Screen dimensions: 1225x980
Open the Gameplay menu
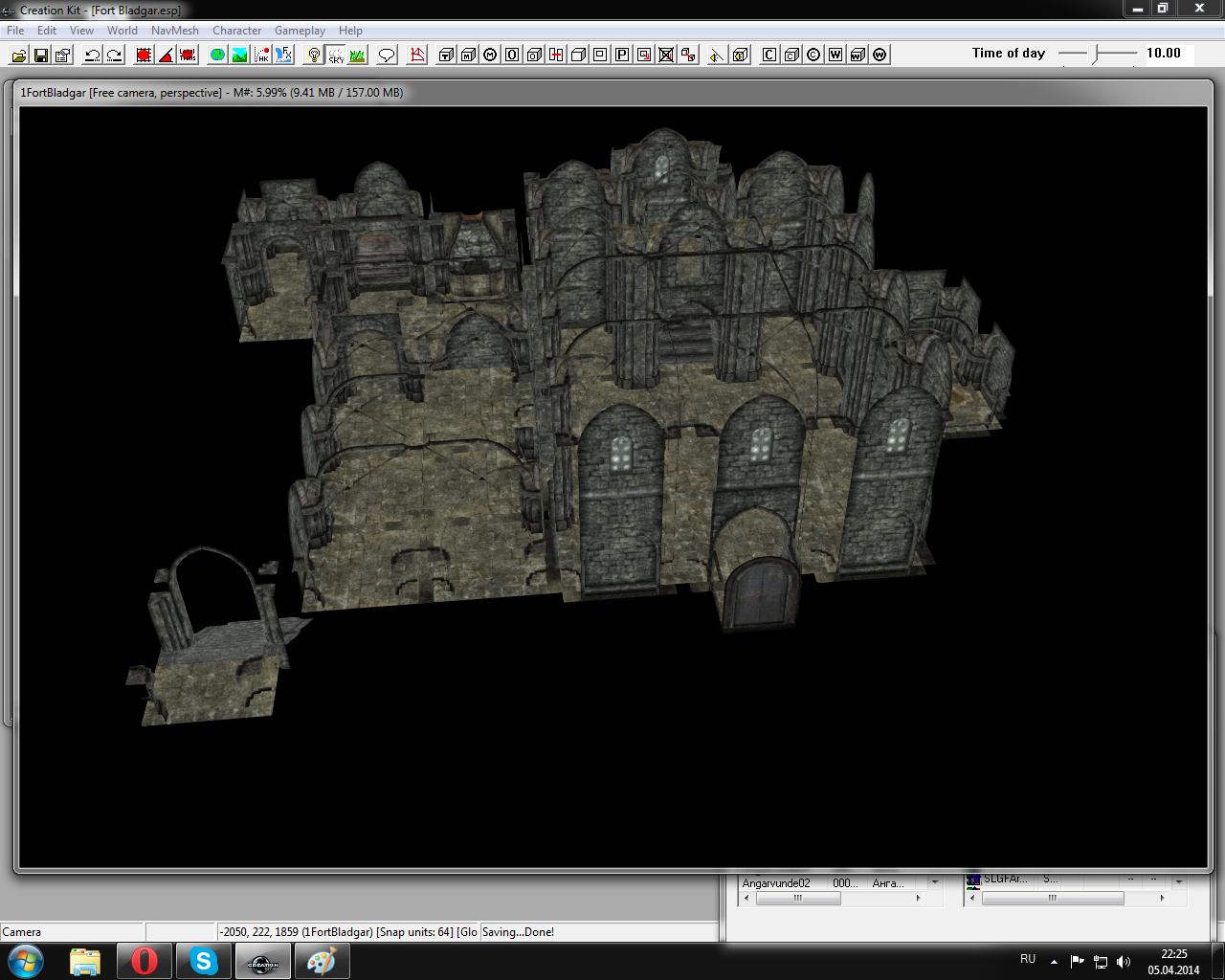(300, 31)
